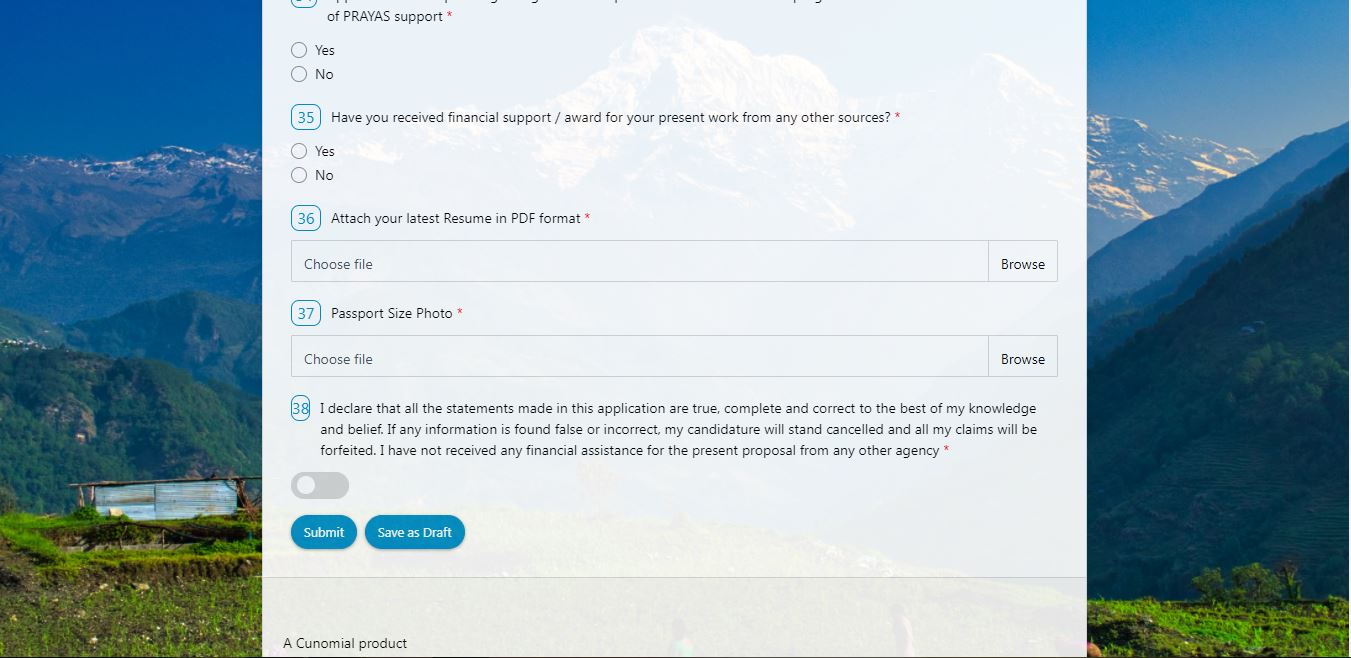Viewport: 1351px width, 658px height.
Task: Click the declaration statement text
Action: click(x=678, y=429)
